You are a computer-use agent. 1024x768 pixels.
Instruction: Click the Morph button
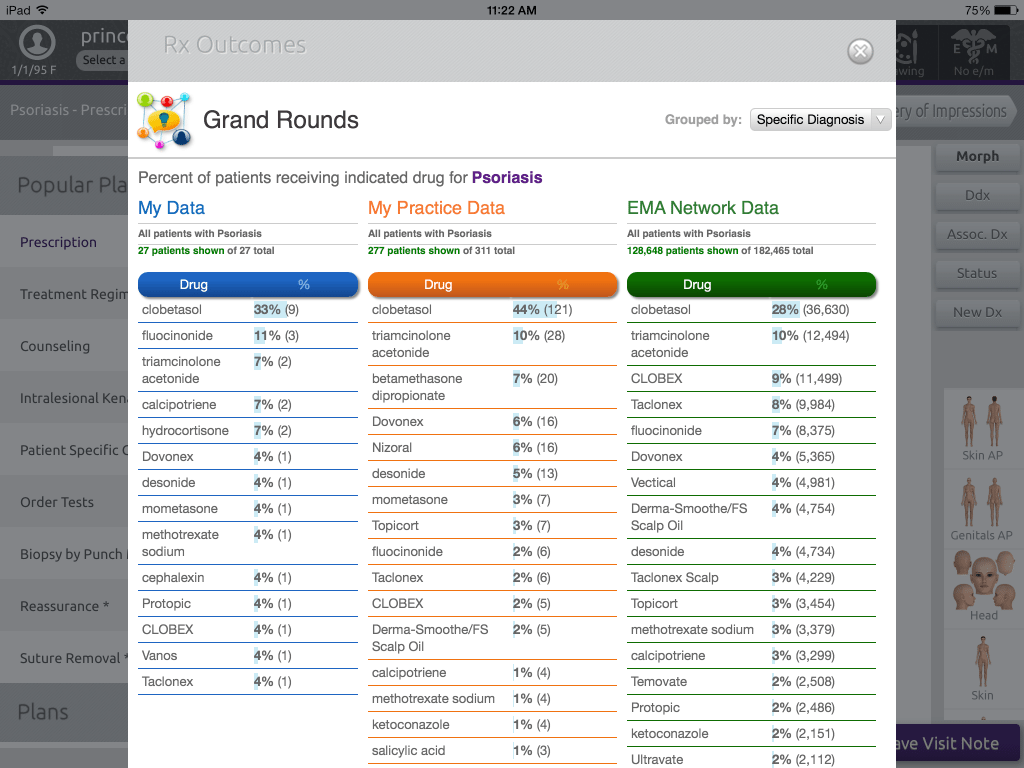click(977, 157)
